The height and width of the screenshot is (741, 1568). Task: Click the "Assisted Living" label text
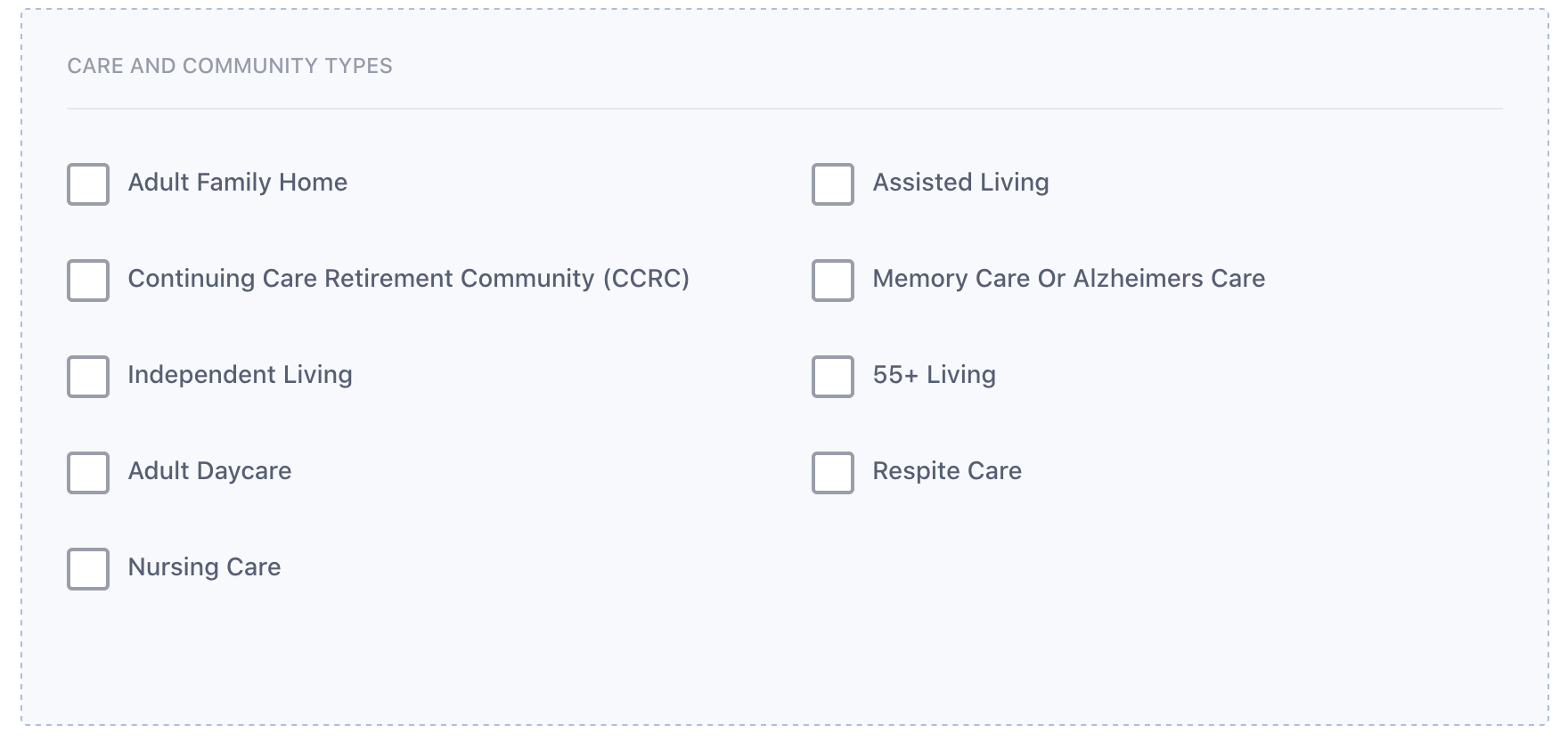coord(960,183)
